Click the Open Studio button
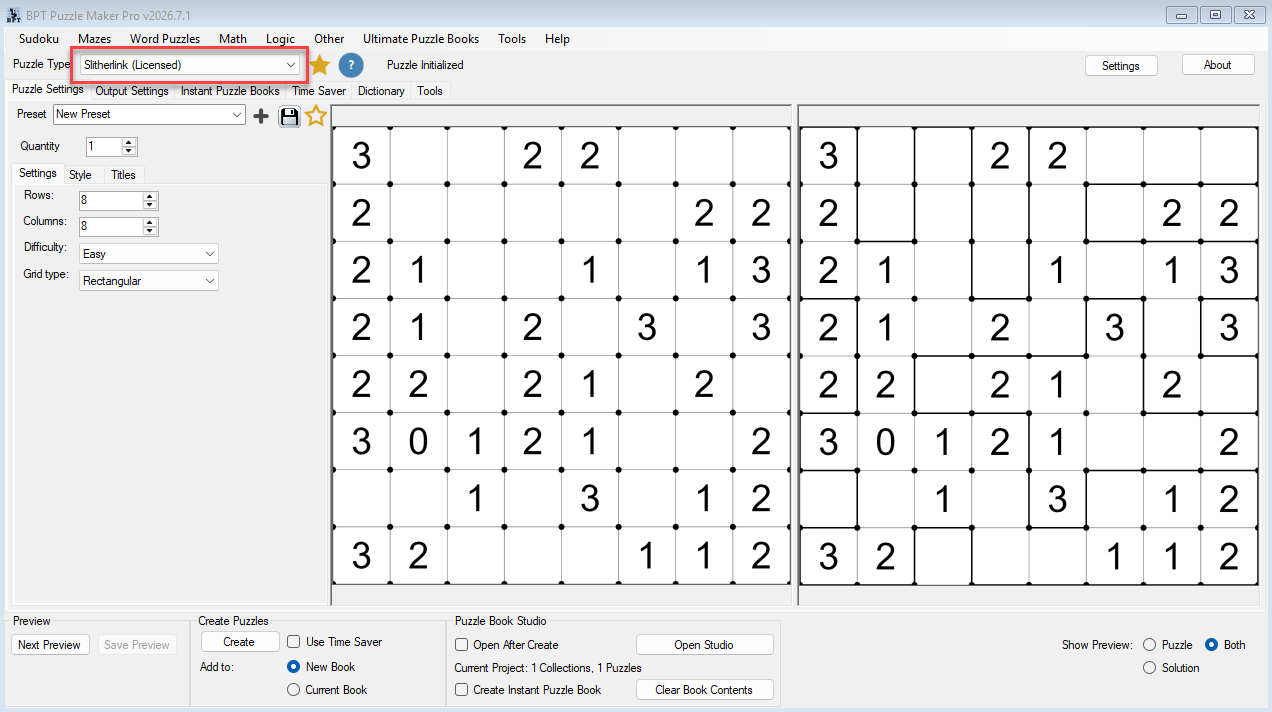 (x=704, y=645)
